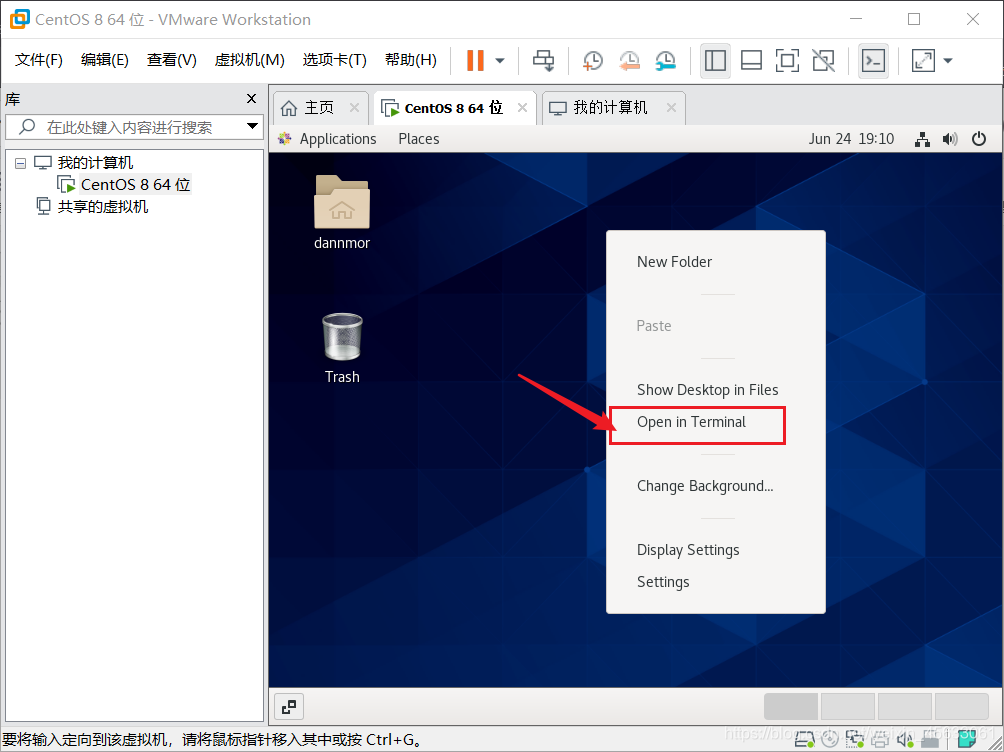Switch to the CentOS 8 64 位 tab
The height and width of the screenshot is (752, 1004).
453,108
